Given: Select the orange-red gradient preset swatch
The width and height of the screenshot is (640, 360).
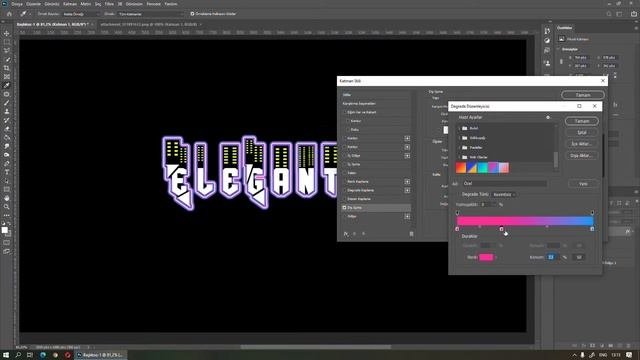Looking at the screenshot, I should click(461, 168).
